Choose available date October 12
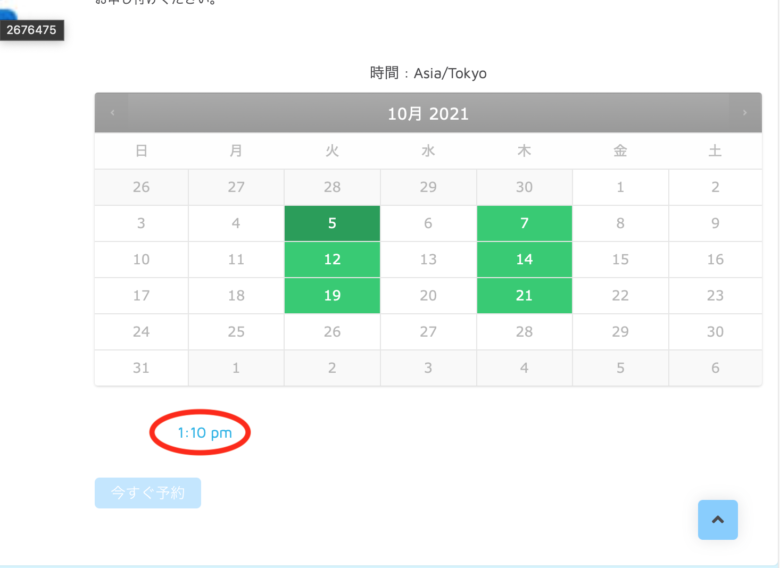Image resolution: width=780 pixels, height=568 pixels. (332, 260)
